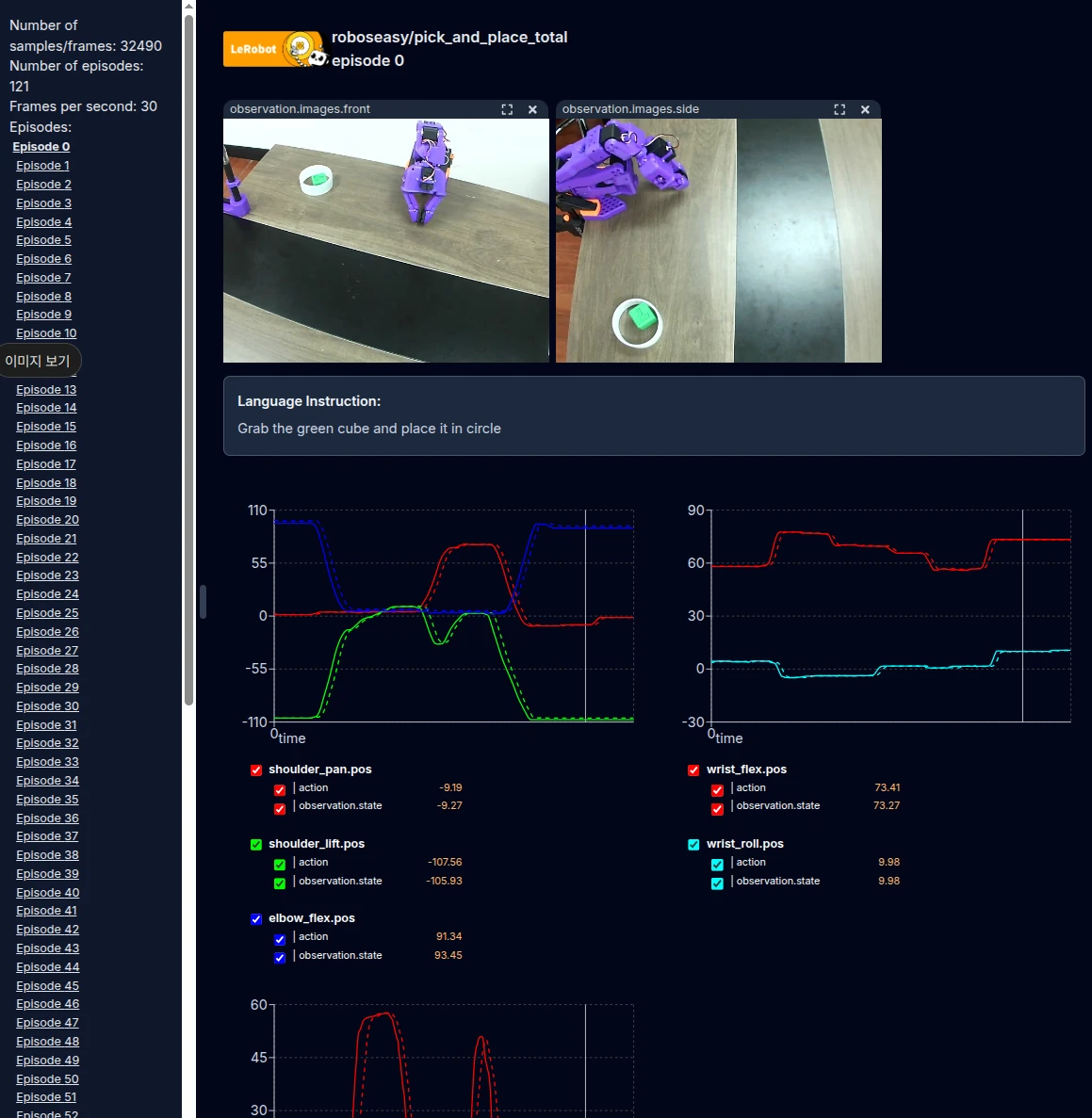Open Episode 45 in the sidebar
This screenshot has width=1092, height=1118.
(x=48, y=985)
